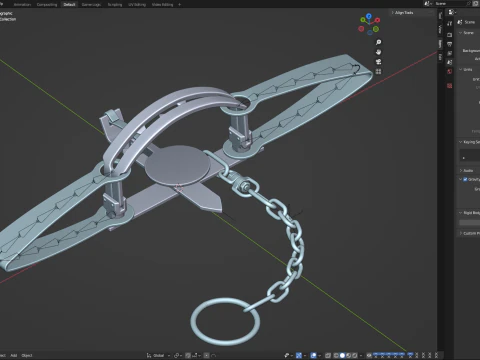Switch to the Scripting workspace tab
Screen dimensions: 480x360
(115, 4)
